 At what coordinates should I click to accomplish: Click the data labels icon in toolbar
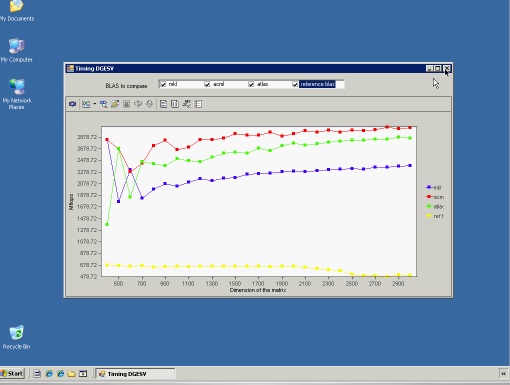(x=187, y=104)
